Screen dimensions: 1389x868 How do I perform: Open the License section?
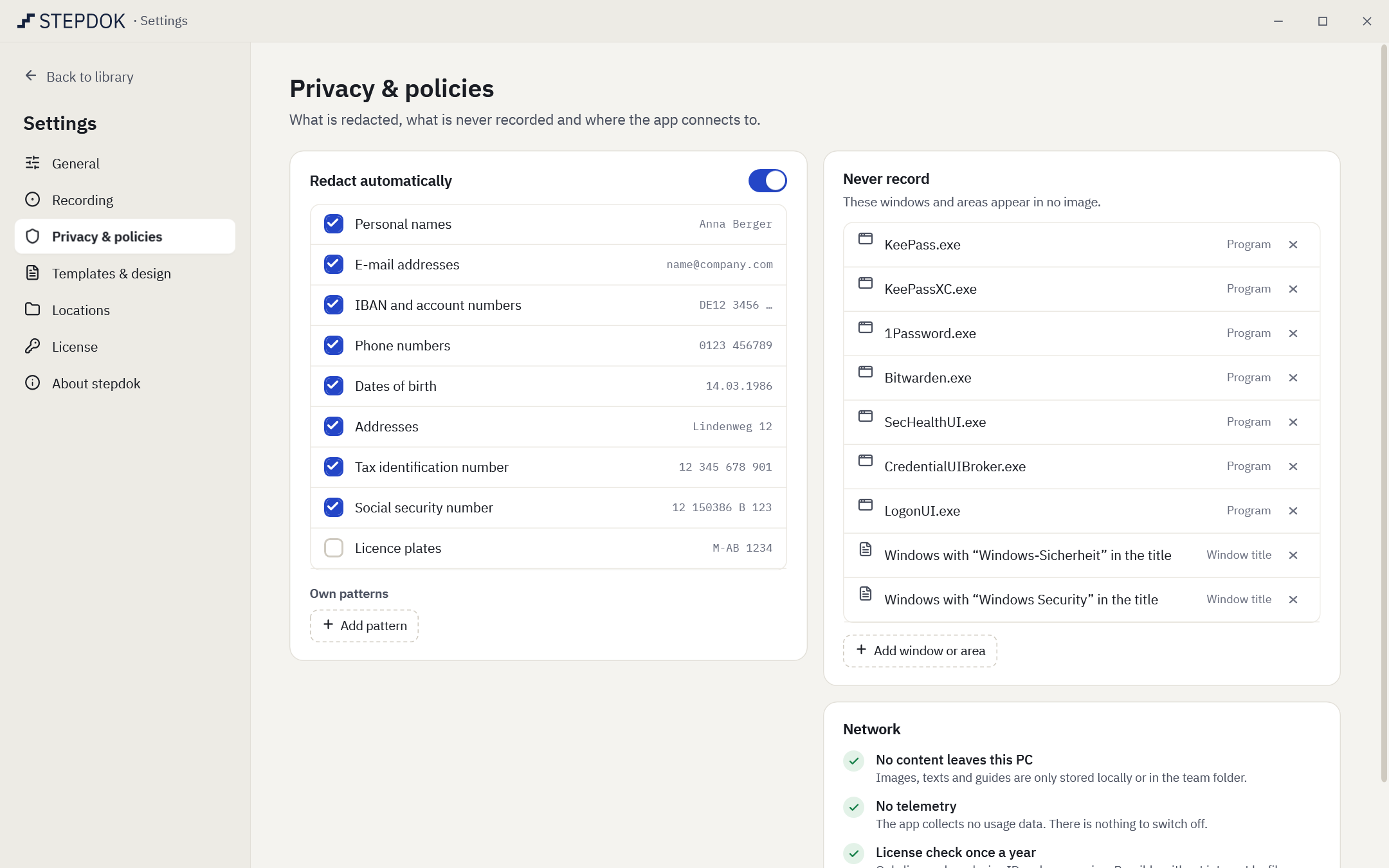pos(125,347)
